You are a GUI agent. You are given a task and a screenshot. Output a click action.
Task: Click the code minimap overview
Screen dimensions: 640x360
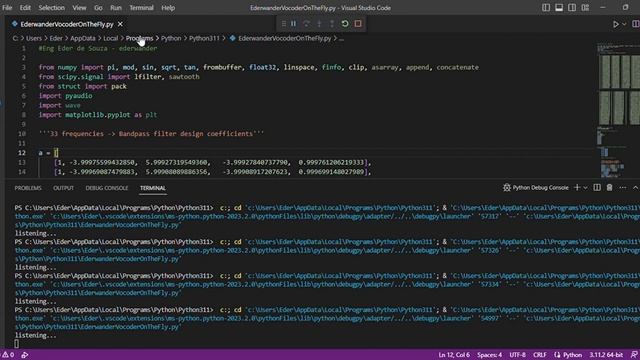tap(618, 110)
